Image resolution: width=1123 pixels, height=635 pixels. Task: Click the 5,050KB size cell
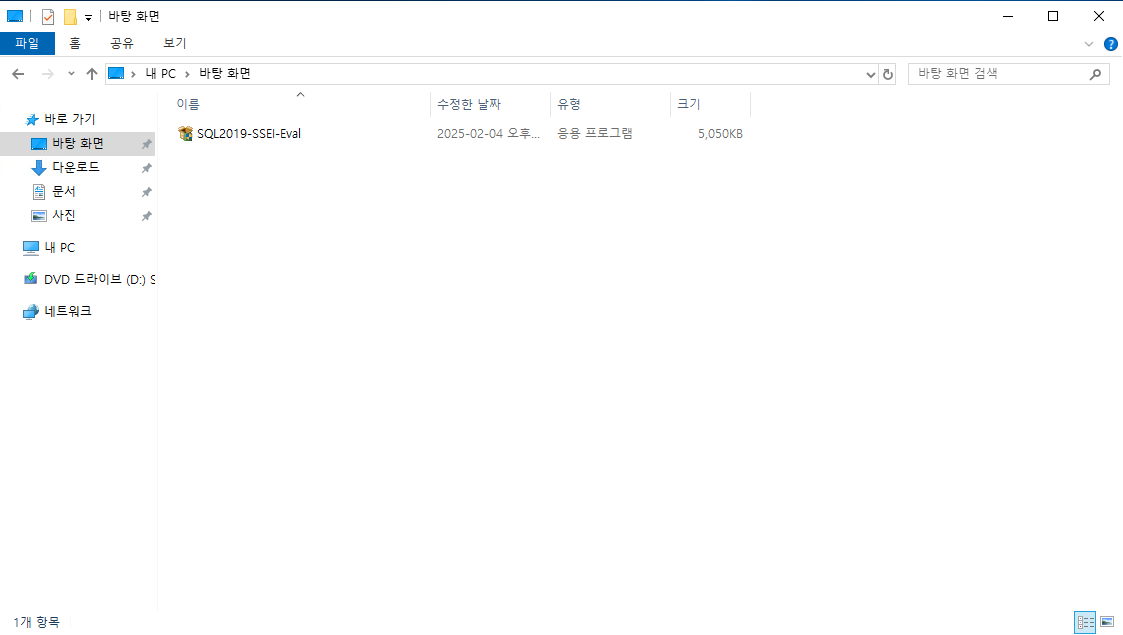pyautogui.click(x=720, y=133)
